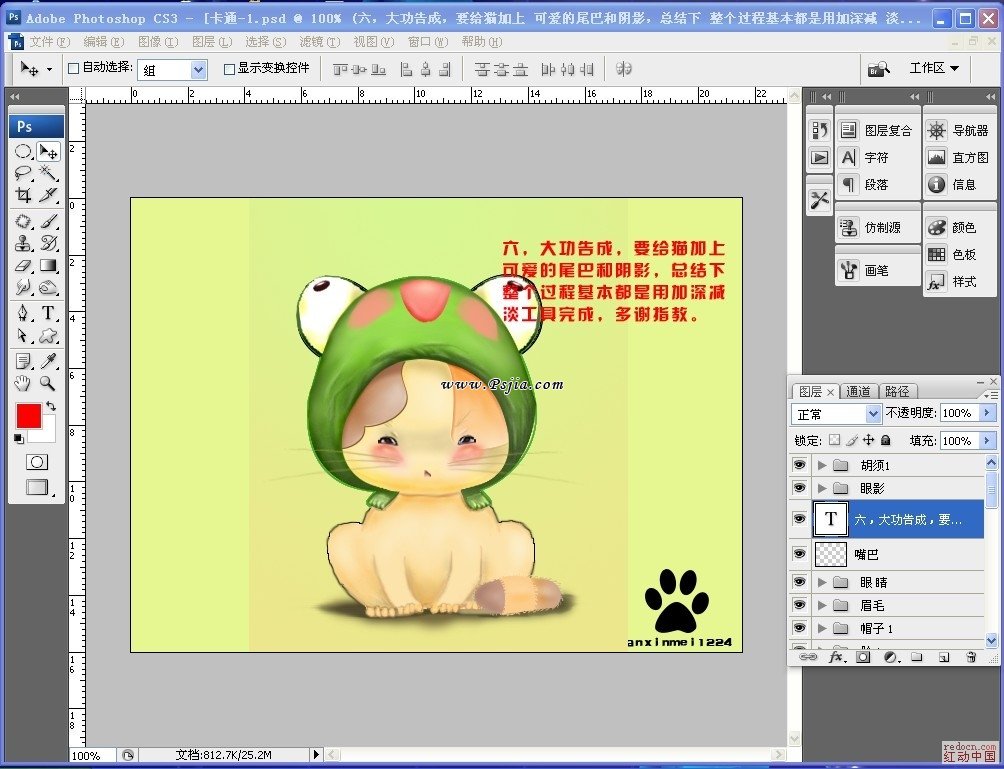The height and width of the screenshot is (769, 1004).
Task: Click the delete layer trash icon
Action: [x=970, y=657]
